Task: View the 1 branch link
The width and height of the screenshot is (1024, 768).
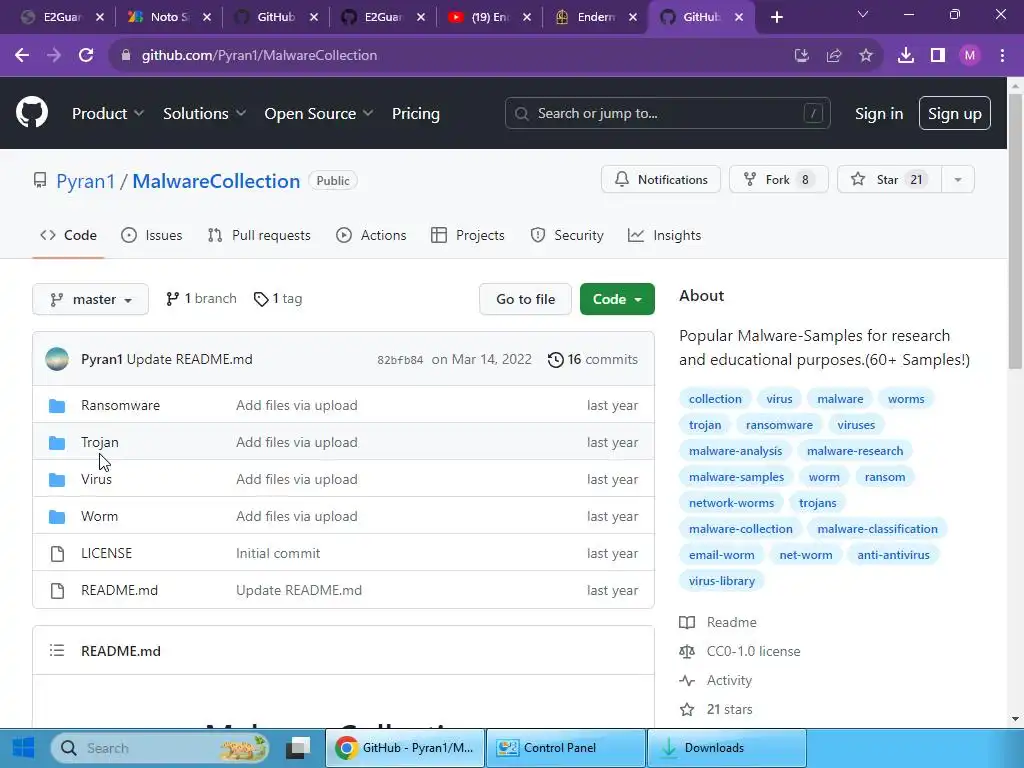Action: pos(201,298)
